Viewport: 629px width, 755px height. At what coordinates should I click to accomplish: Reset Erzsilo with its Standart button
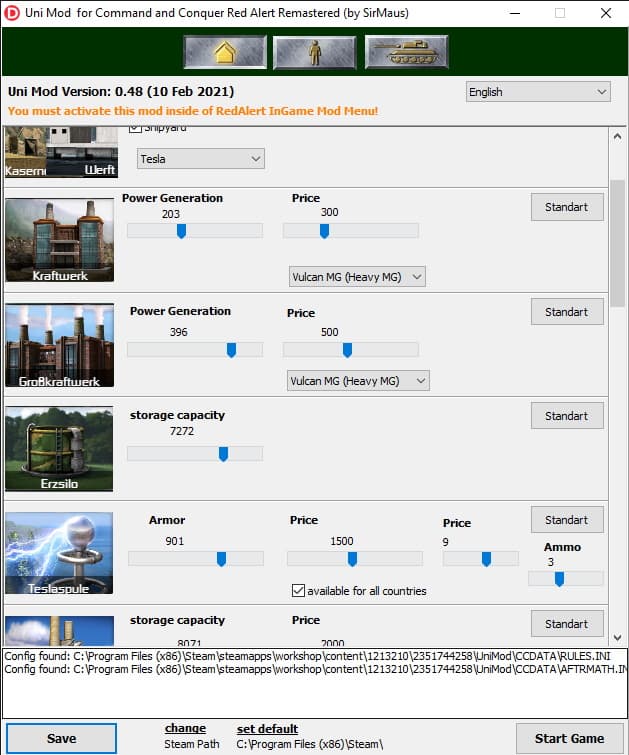(567, 416)
